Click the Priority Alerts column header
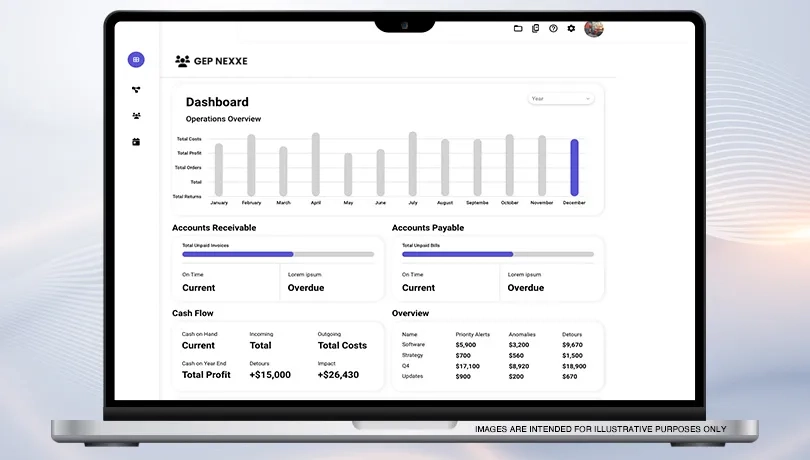 [x=472, y=334]
